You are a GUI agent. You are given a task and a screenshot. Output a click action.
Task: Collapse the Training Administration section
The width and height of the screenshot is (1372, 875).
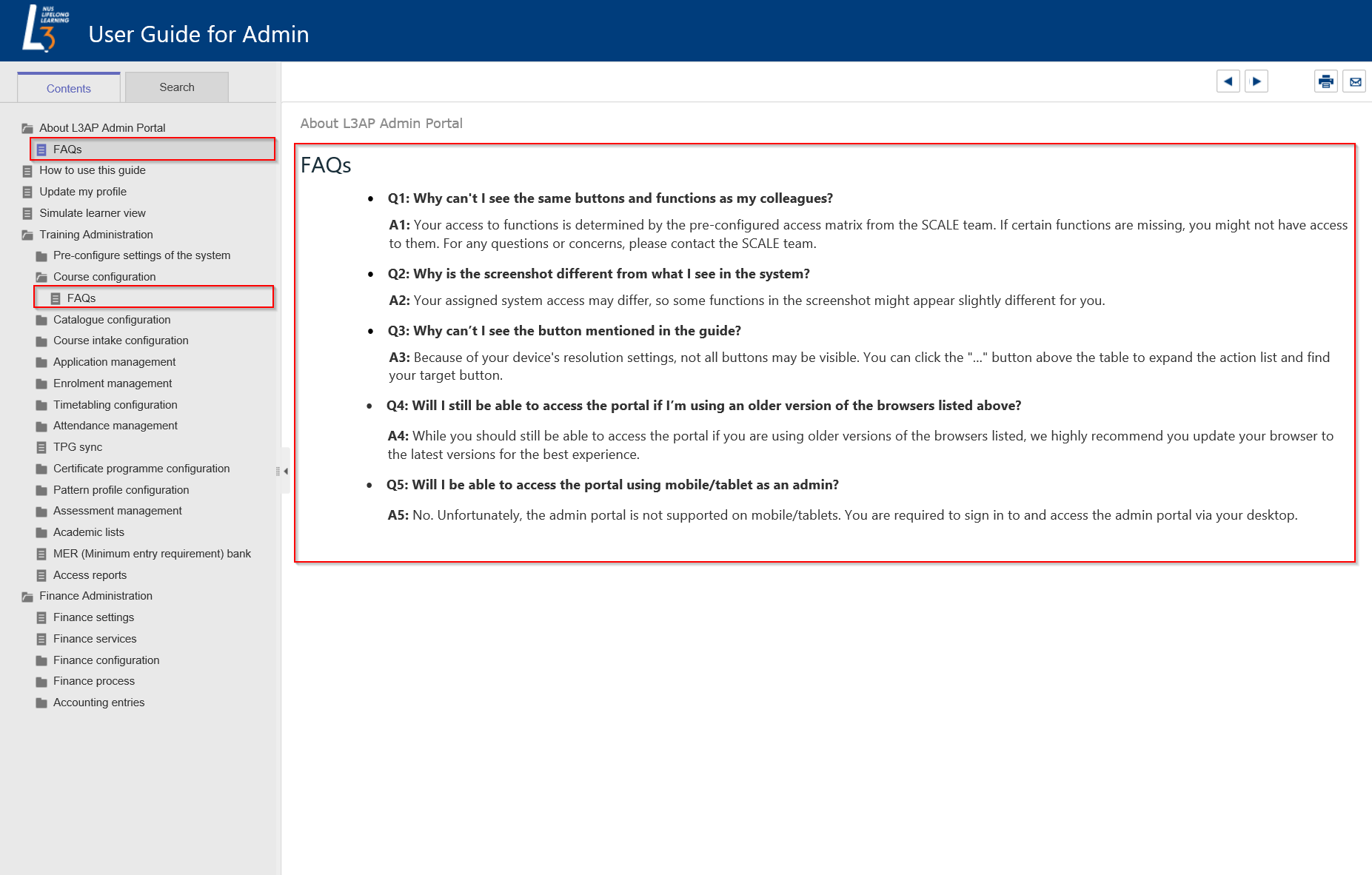pos(27,234)
